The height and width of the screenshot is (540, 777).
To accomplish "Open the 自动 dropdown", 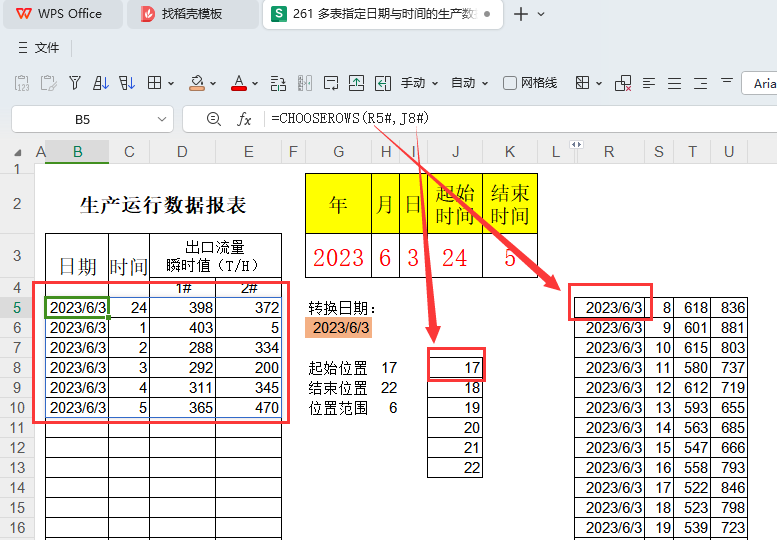I will (469, 83).
